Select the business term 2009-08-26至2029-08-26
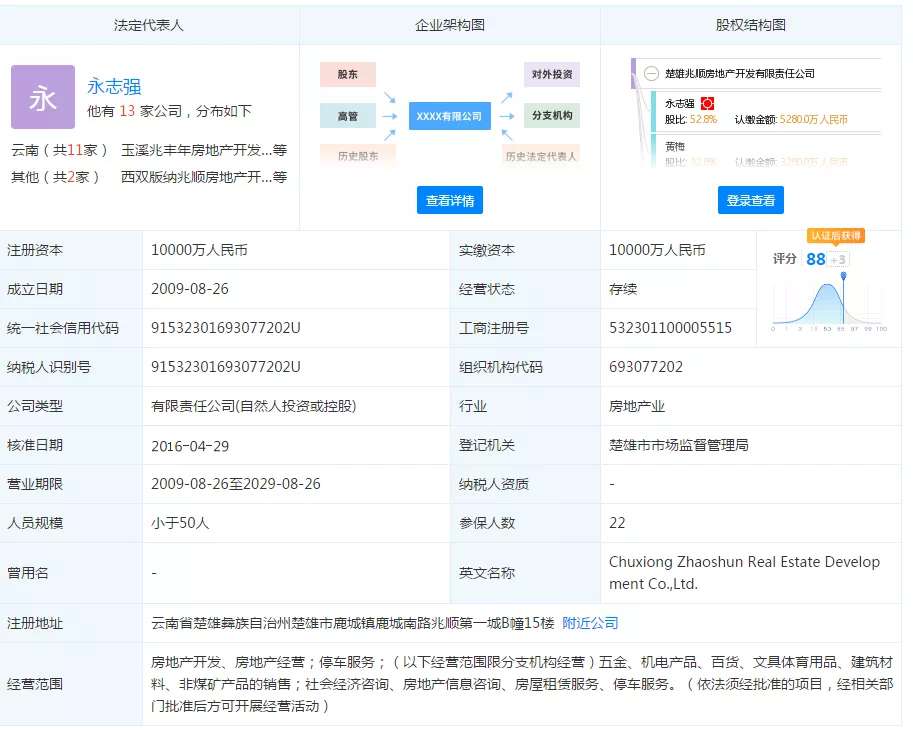 (236, 484)
